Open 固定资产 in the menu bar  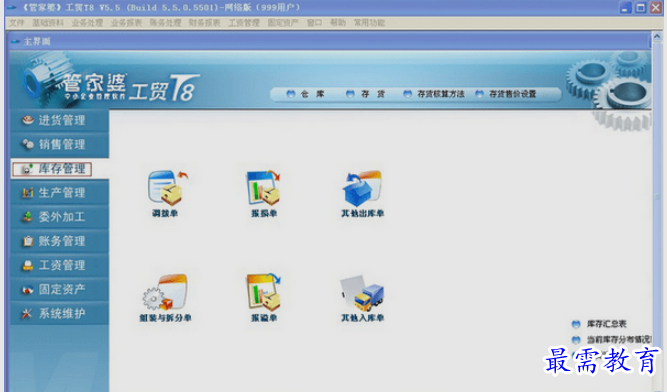coord(283,23)
